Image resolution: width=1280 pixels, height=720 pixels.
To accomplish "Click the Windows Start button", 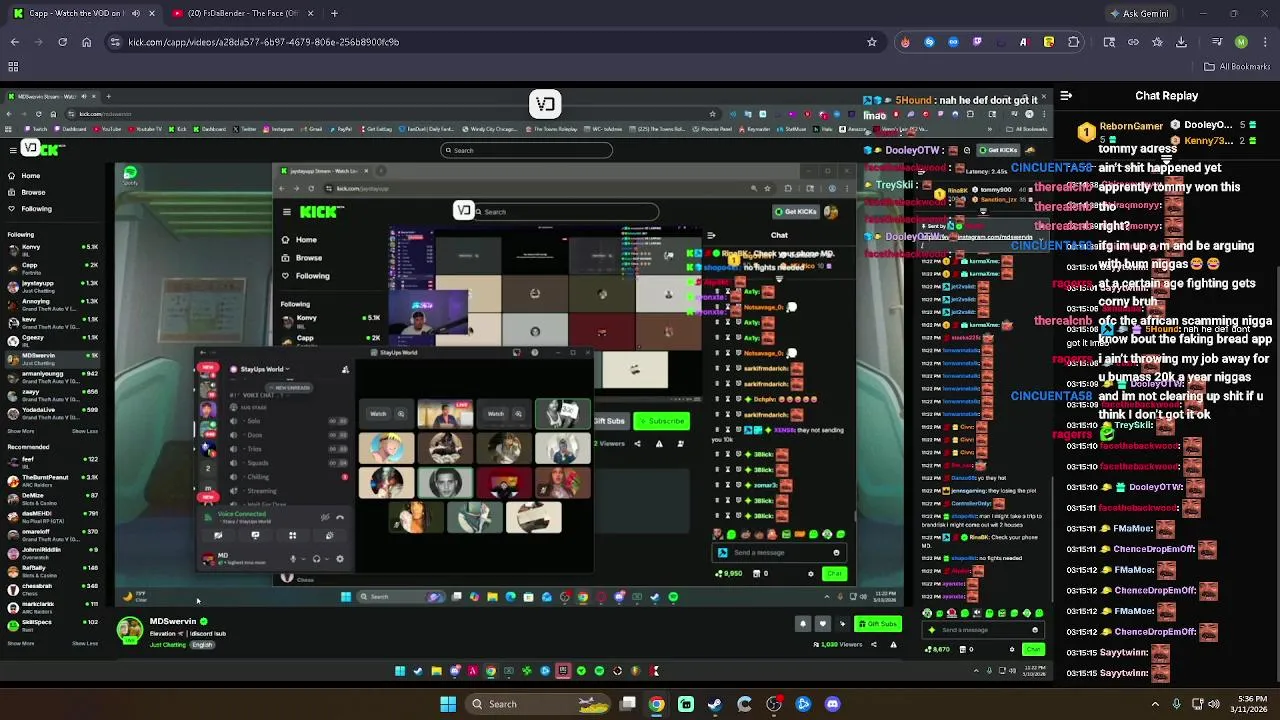I will [448, 704].
